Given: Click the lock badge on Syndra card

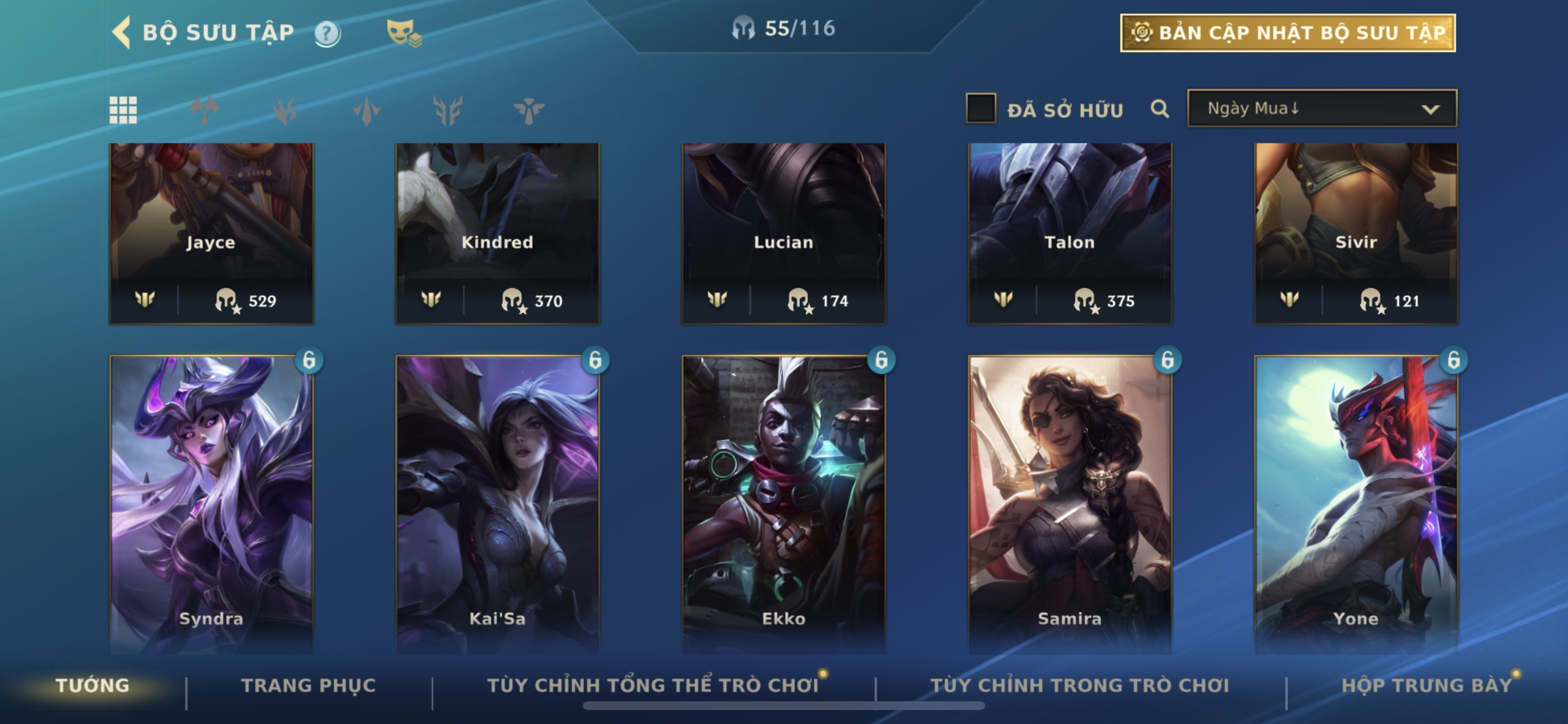Looking at the screenshot, I should pos(309,360).
